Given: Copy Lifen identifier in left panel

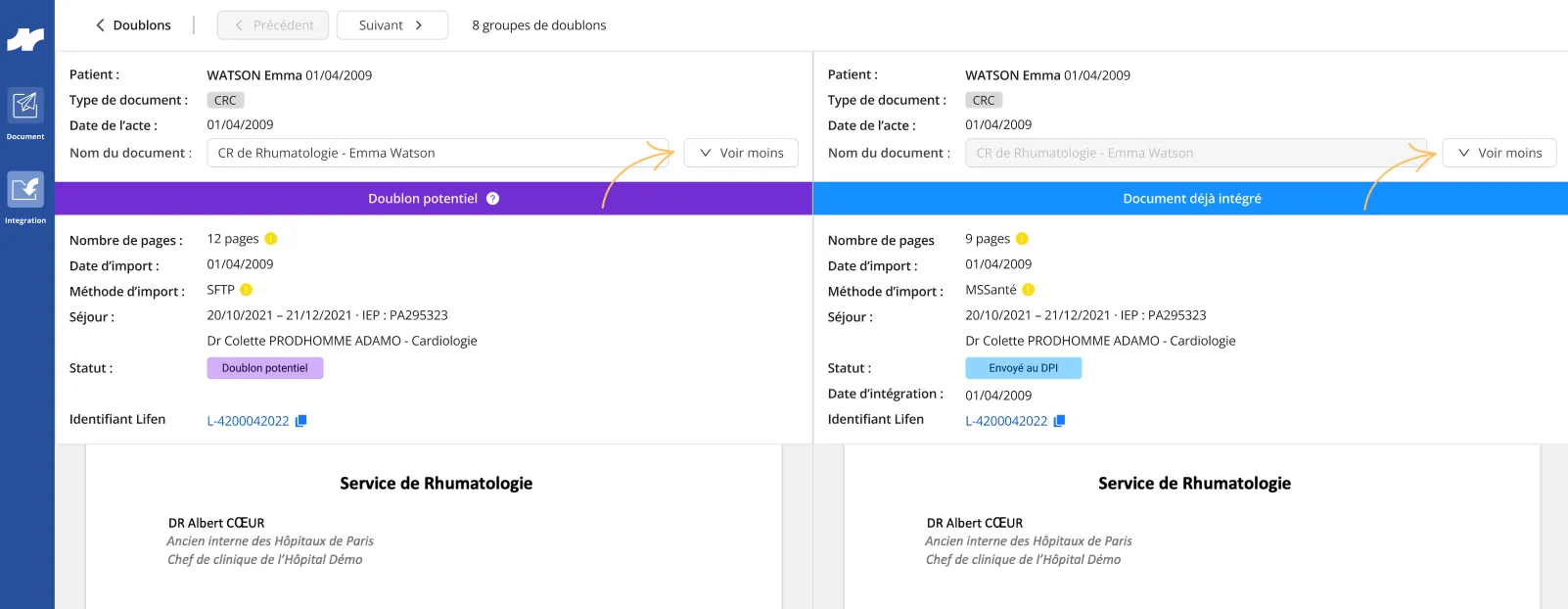Looking at the screenshot, I should coord(301,421).
